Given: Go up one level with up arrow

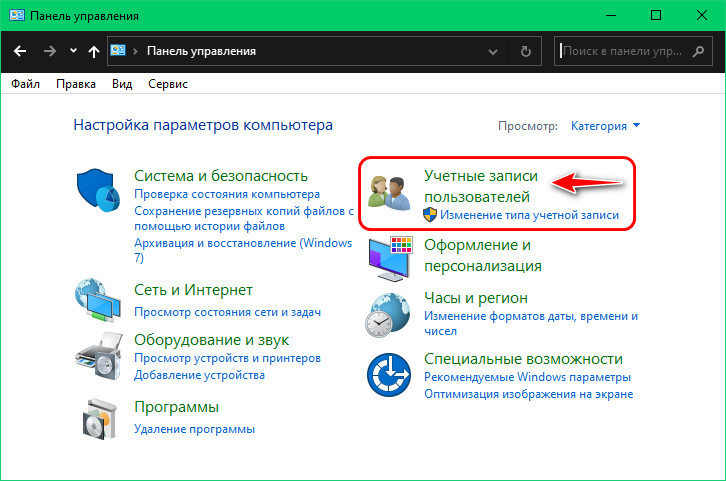Looking at the screenshot, I should 94,51.
